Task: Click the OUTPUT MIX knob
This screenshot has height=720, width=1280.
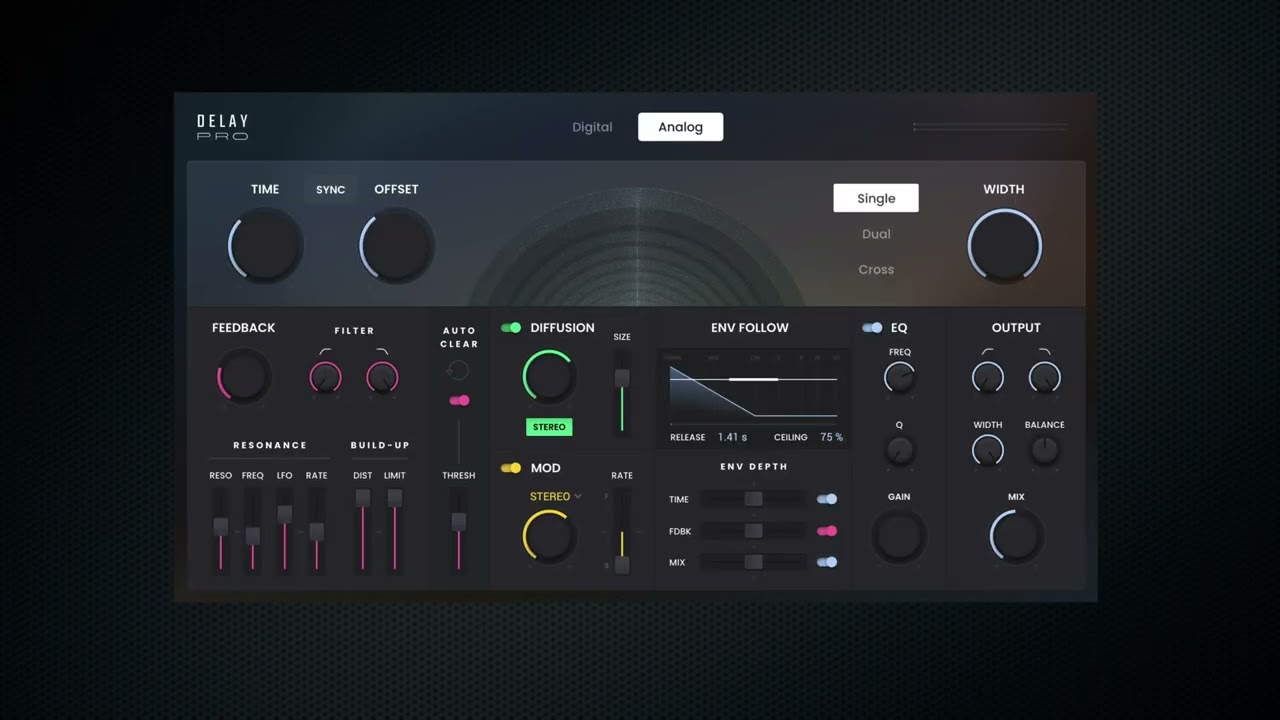Action: click(x=1017, y=536)
